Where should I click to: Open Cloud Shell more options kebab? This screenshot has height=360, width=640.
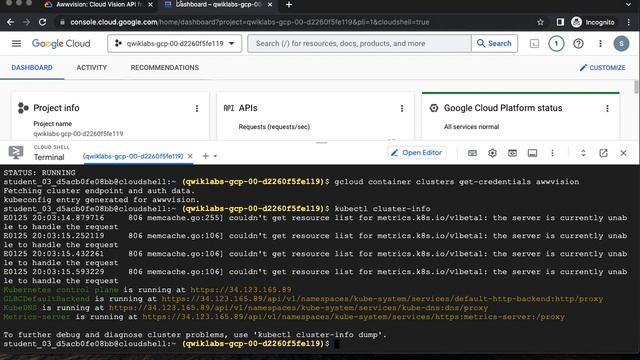coord(552,153)
